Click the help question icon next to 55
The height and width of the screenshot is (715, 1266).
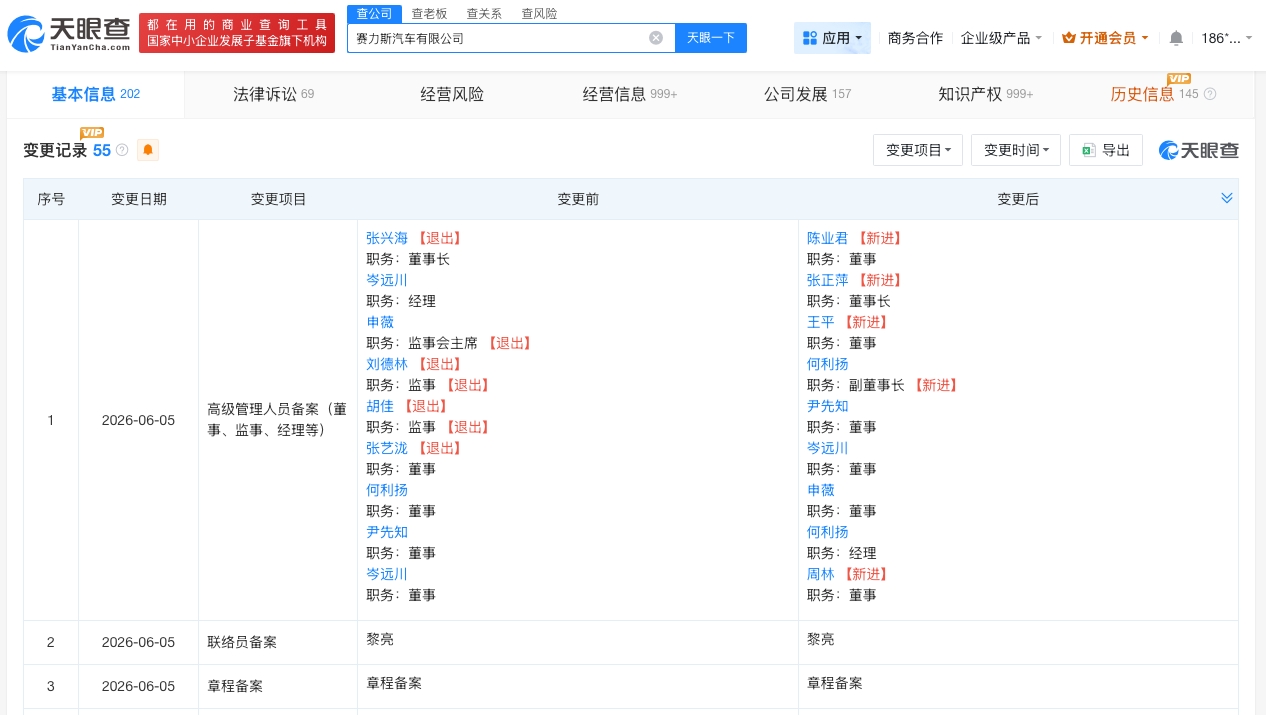pos(122,150)
